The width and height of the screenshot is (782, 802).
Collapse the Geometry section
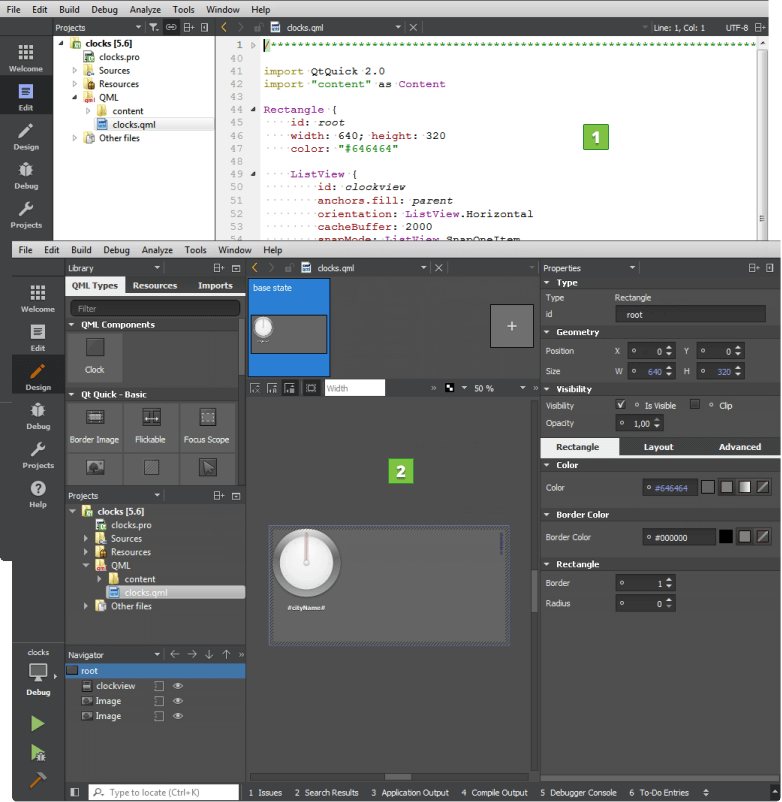tap(547, 332)
